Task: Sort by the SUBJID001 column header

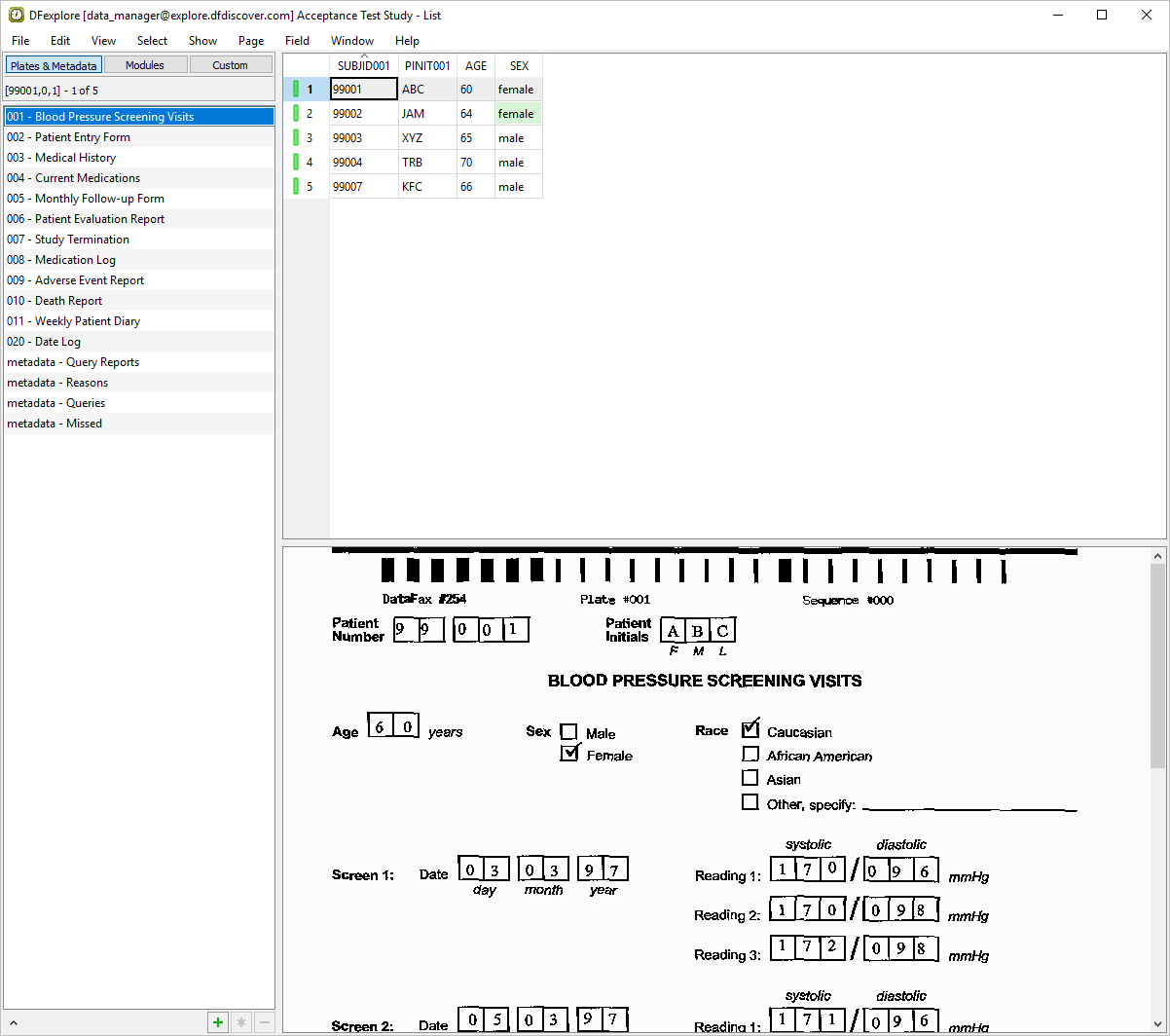Action: [363, 66]
